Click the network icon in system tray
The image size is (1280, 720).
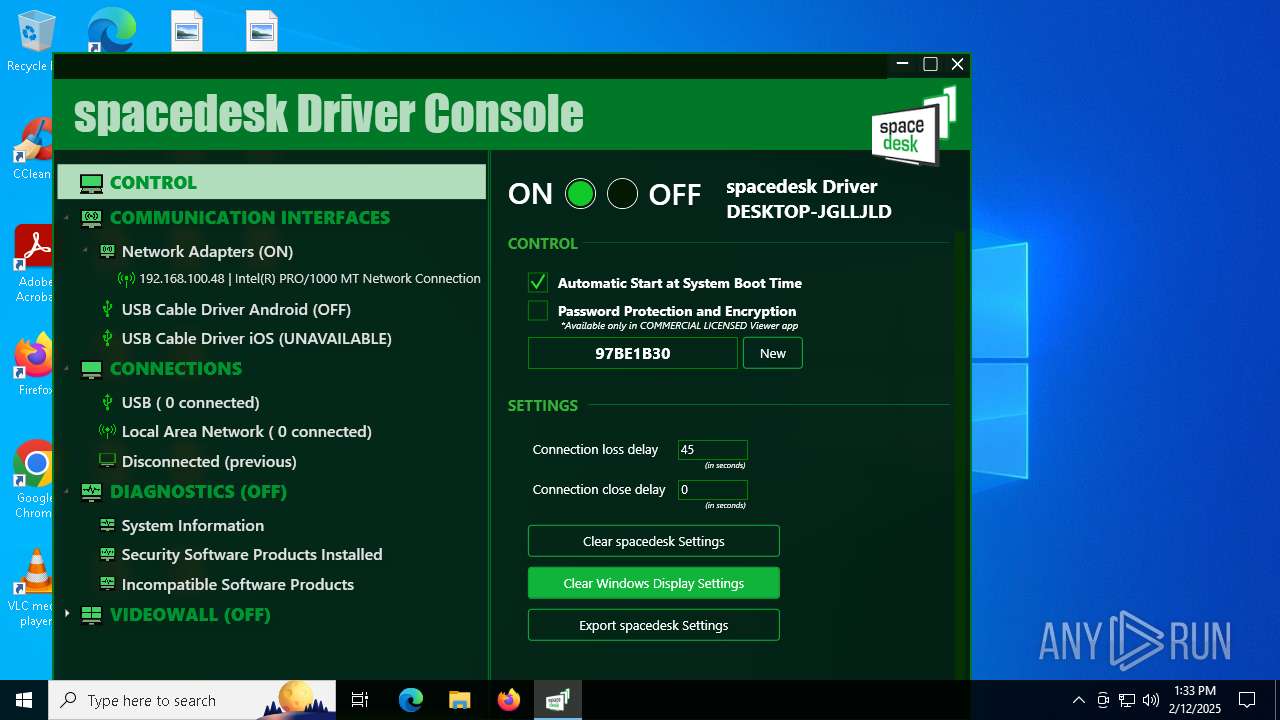1127,700
